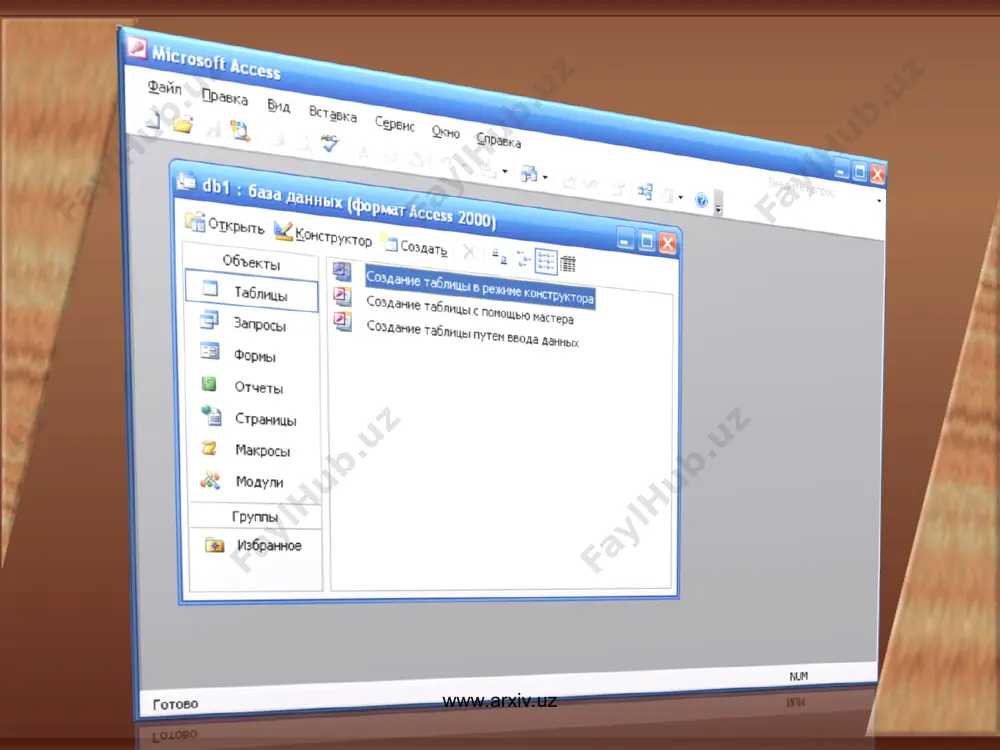Click the db1 database window title icon
The image size is (1000, 750).
186,182
